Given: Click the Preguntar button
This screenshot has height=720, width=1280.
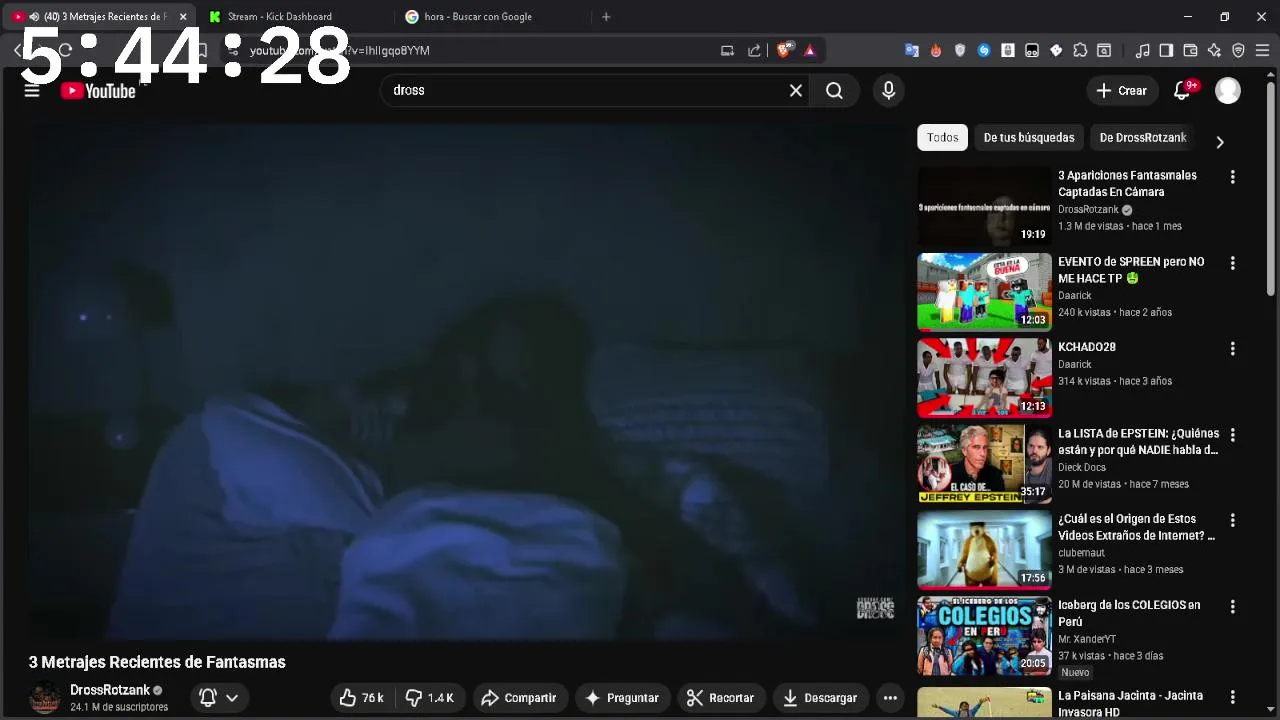Looking at the screenshot, I should coord(621,698).
